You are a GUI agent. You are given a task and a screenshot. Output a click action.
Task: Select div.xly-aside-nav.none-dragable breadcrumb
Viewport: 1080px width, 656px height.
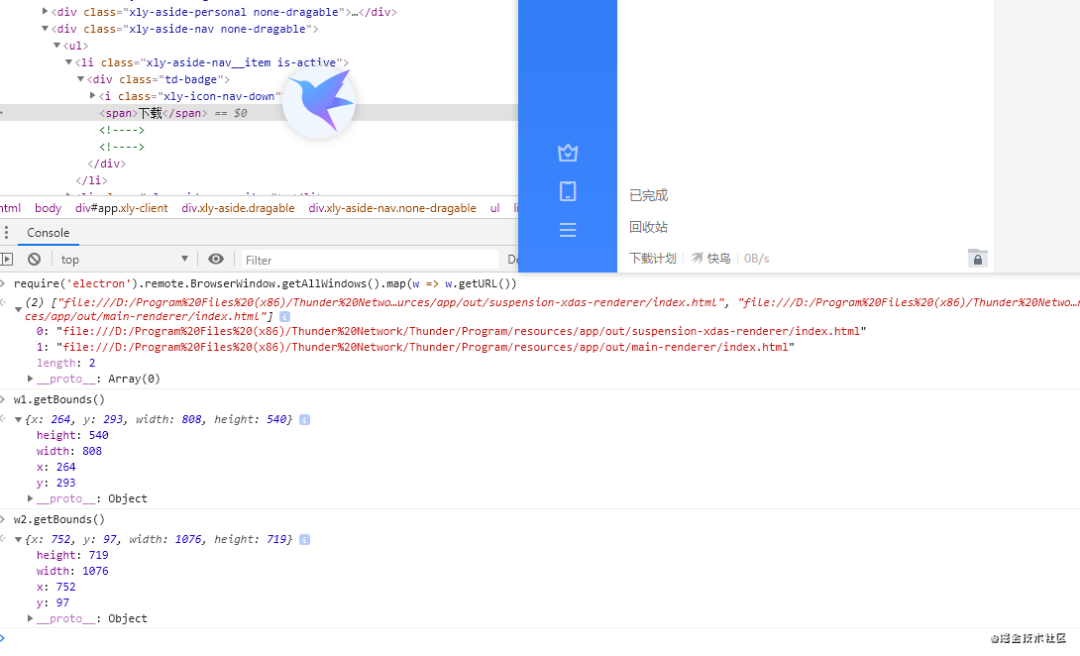(392, 207)
